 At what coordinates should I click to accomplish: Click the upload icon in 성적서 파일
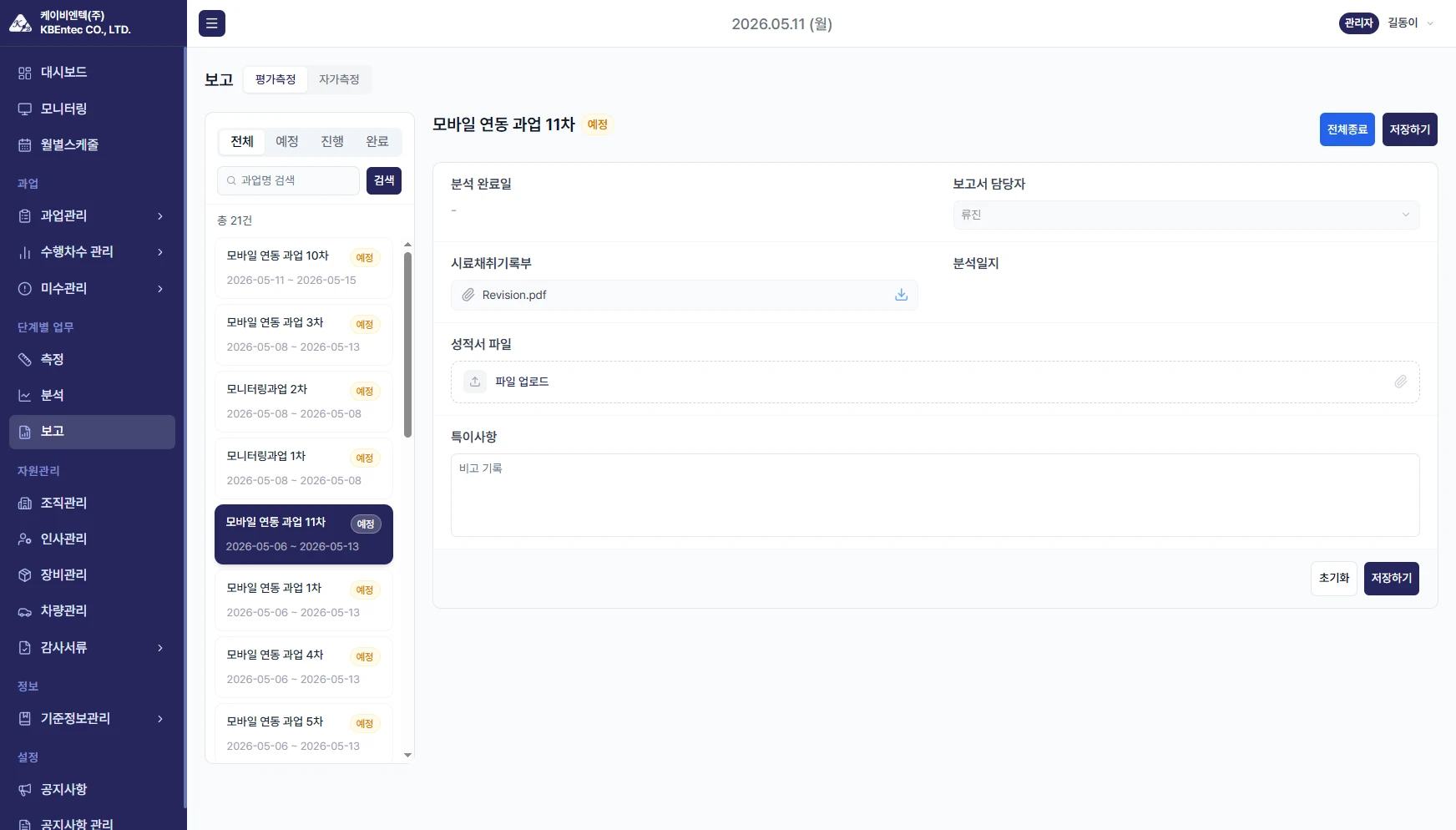tap(475, 382)
